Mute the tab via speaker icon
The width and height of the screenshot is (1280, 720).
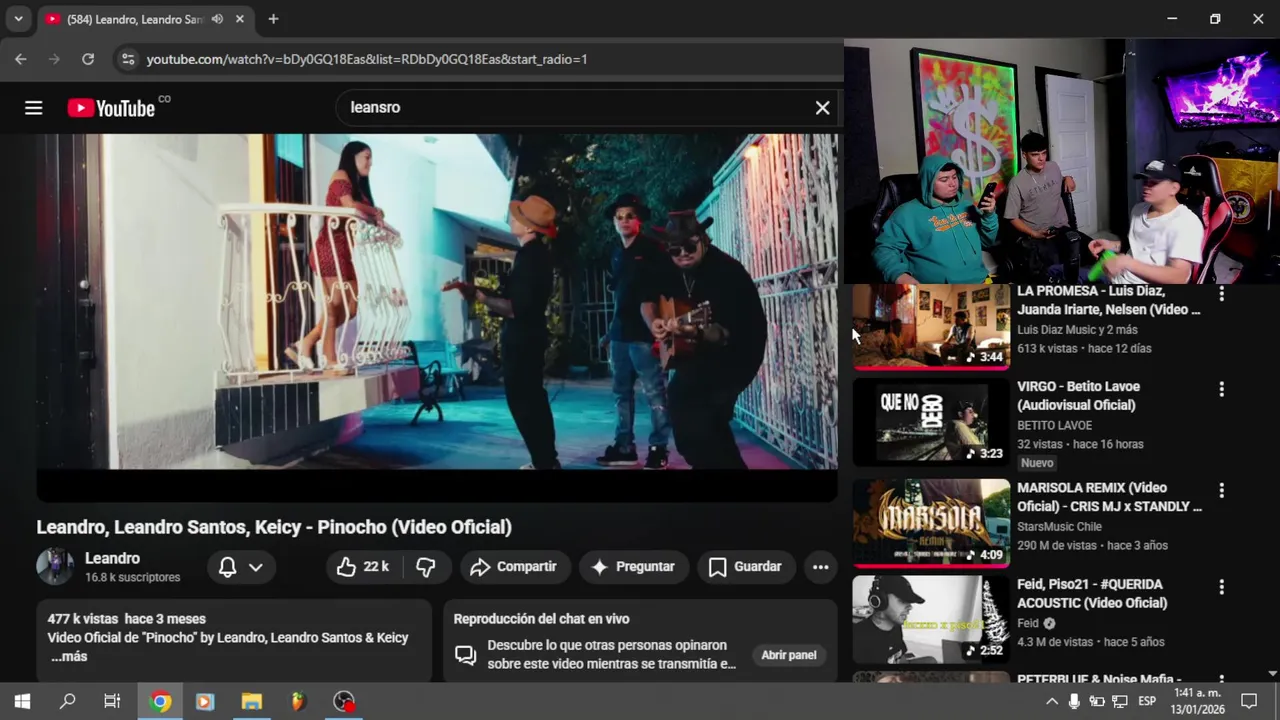click(x=217, y=19)
